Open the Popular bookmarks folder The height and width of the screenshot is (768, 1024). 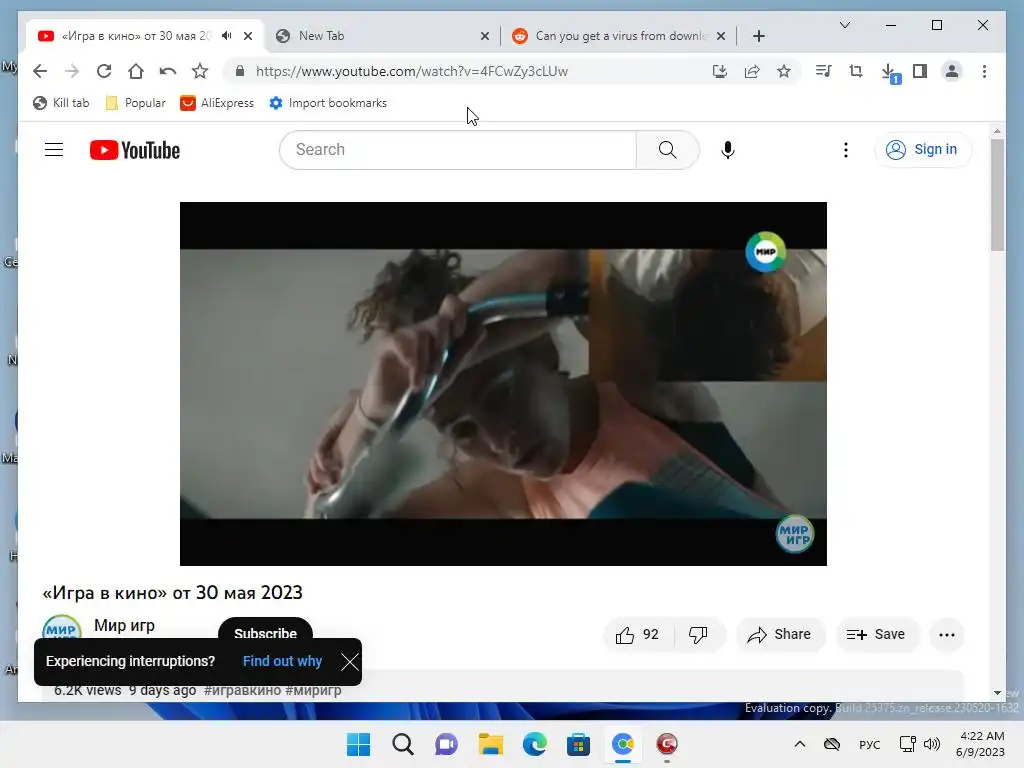pyautogui.click(x=136, y=103)
